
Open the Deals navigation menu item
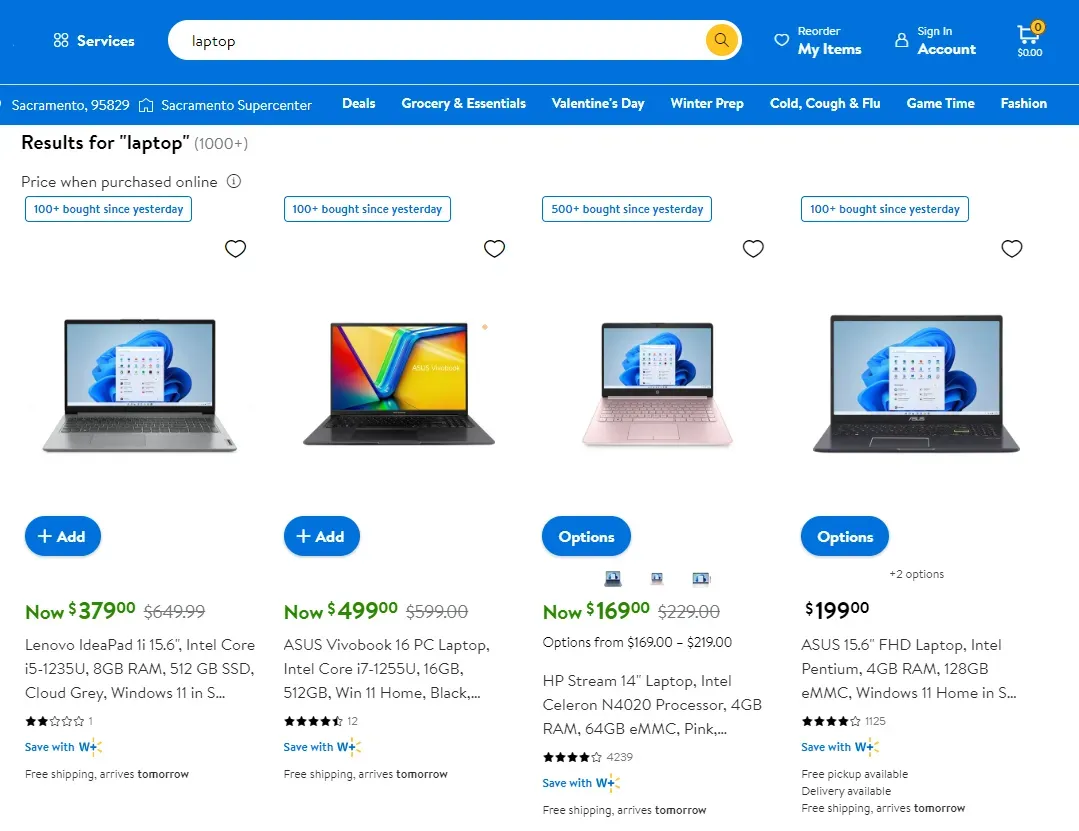point(358,104)
